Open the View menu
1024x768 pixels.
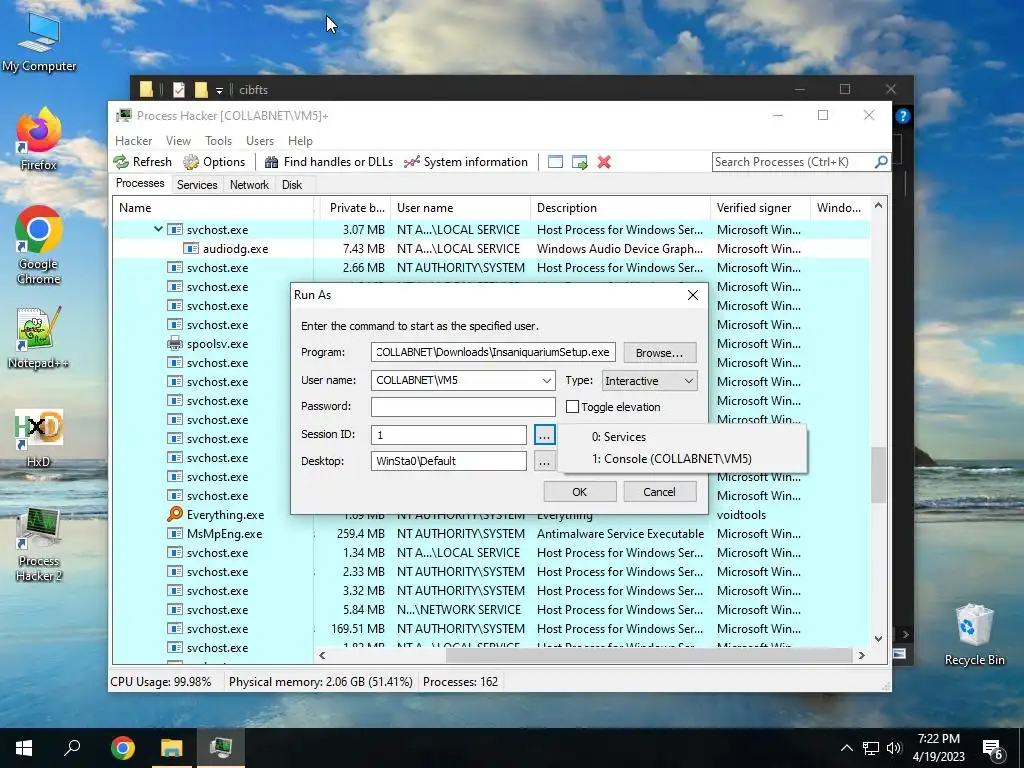(x=178, y=140)
